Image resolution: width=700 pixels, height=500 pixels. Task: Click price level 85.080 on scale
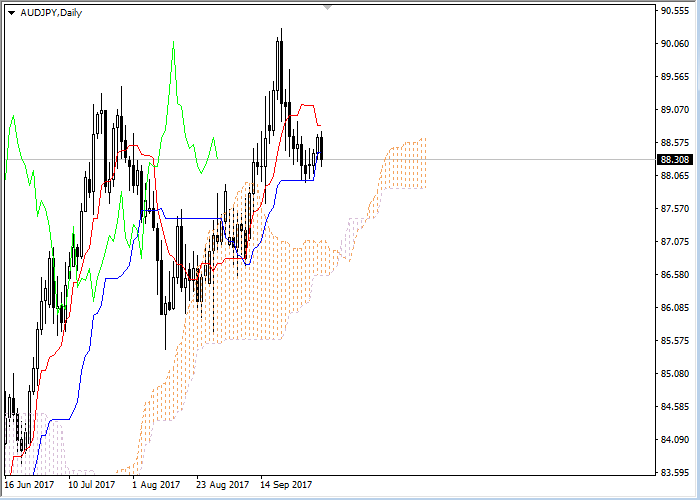pos(675,374)
